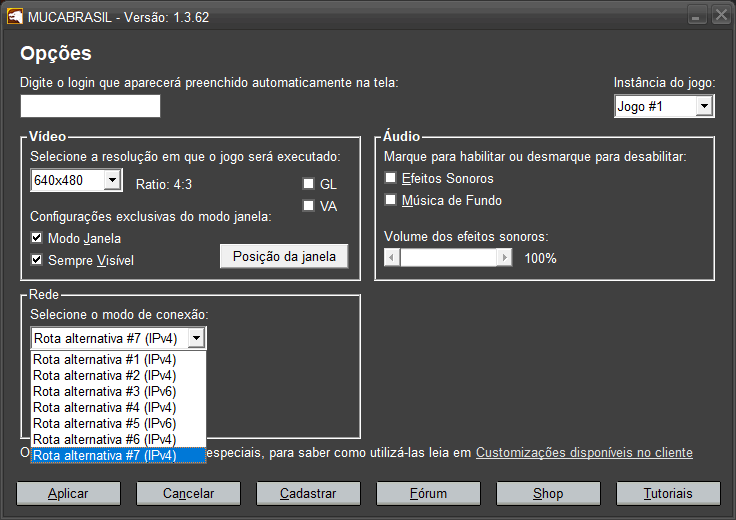The height and width of the screenshot is (520, 736).
Task: Close the options window
Action: [x=720, y=17]
